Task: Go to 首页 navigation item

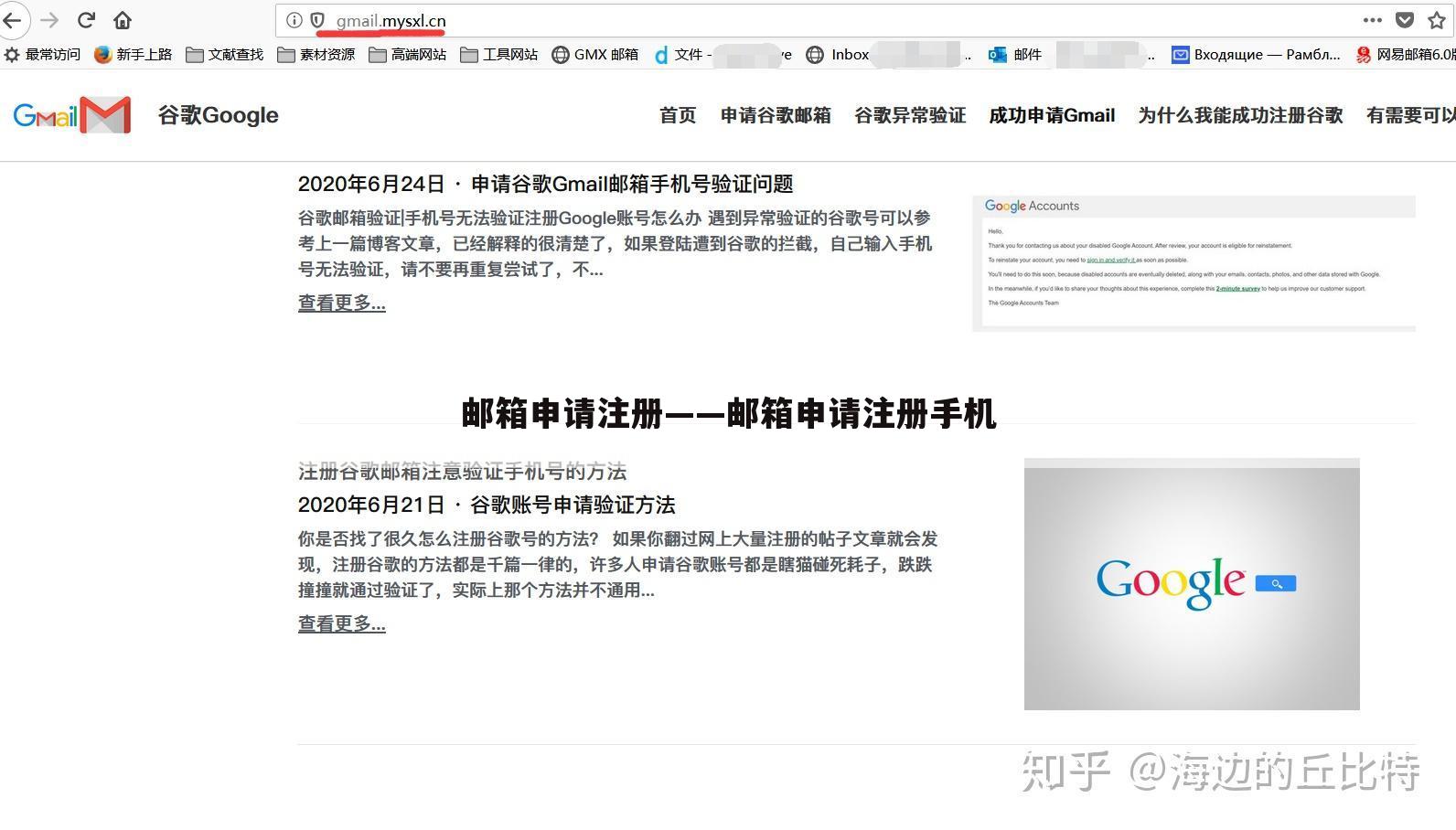Action: pos(678,115)
